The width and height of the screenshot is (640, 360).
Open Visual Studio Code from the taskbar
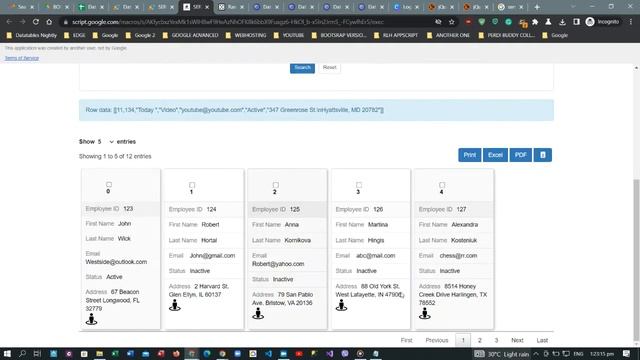click(x=268, y=353)
